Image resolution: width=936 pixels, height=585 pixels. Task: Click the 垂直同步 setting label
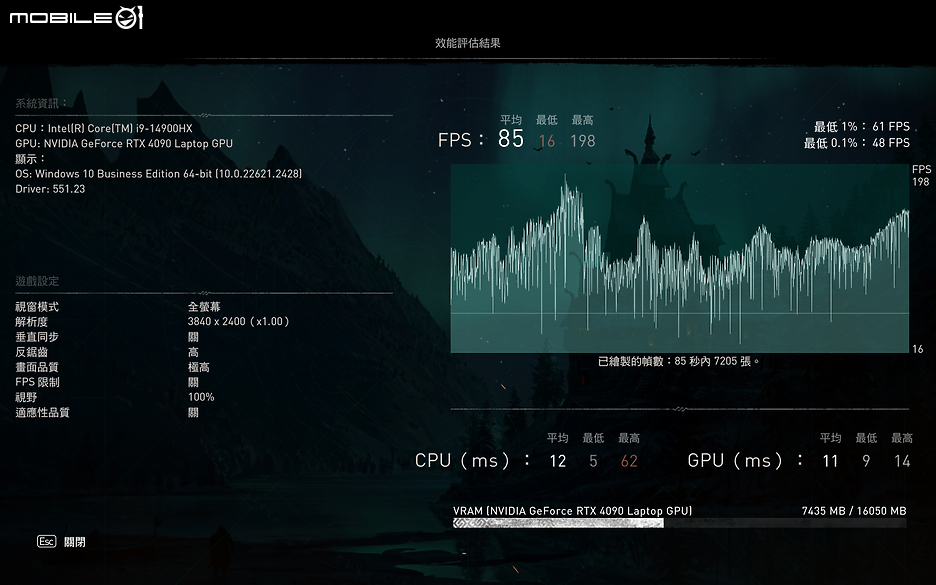click(37, 337)
